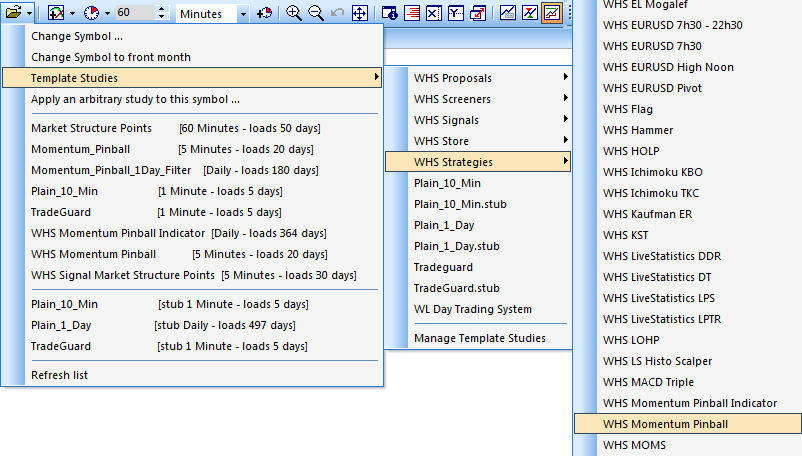Decrease the period value with the down stepper
802x456 pixels.
coord(162,17)
